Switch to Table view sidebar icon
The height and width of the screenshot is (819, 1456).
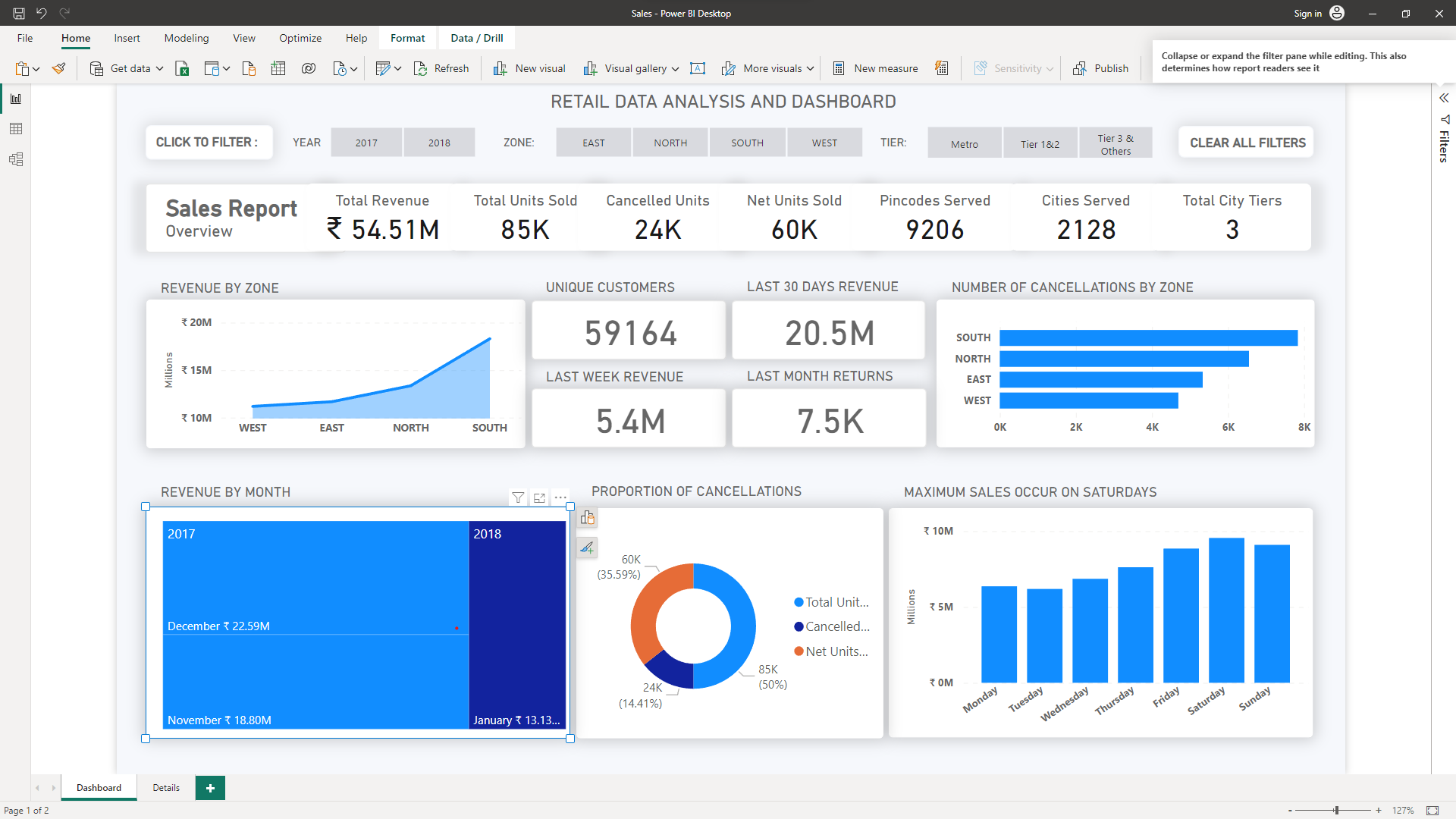[x=16, y=129]
